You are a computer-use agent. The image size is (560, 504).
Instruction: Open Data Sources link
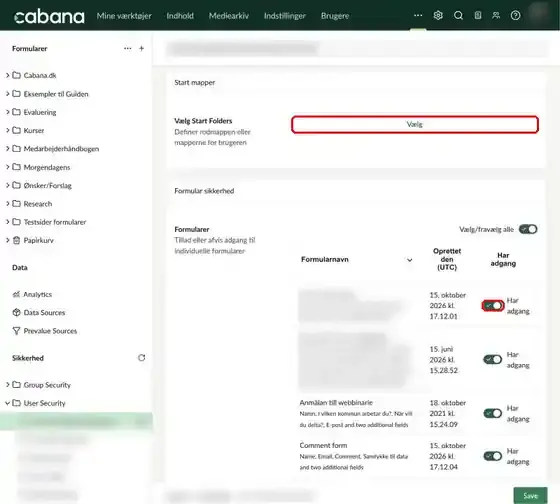(x=44, y=313)
